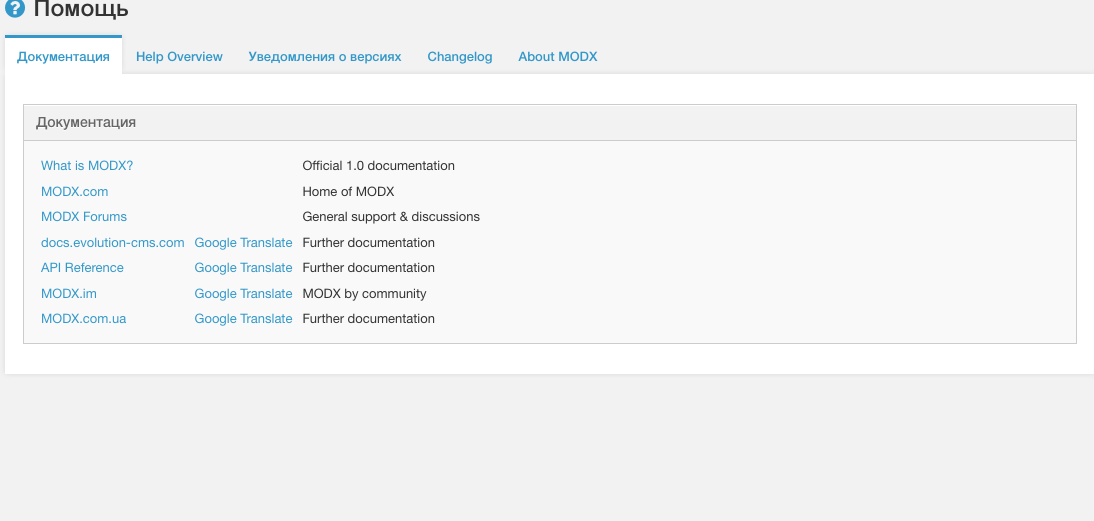Select the 'Official 1.0 documentation' text
1094x521 pixels.
(x=378, y=166)
